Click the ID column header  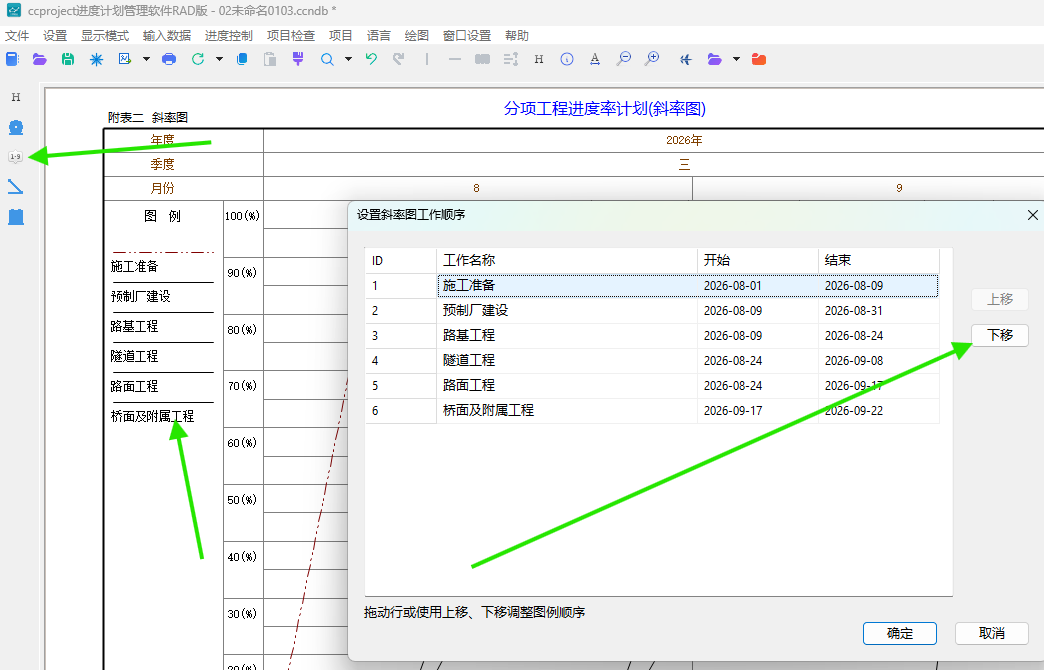coord(401,260)
